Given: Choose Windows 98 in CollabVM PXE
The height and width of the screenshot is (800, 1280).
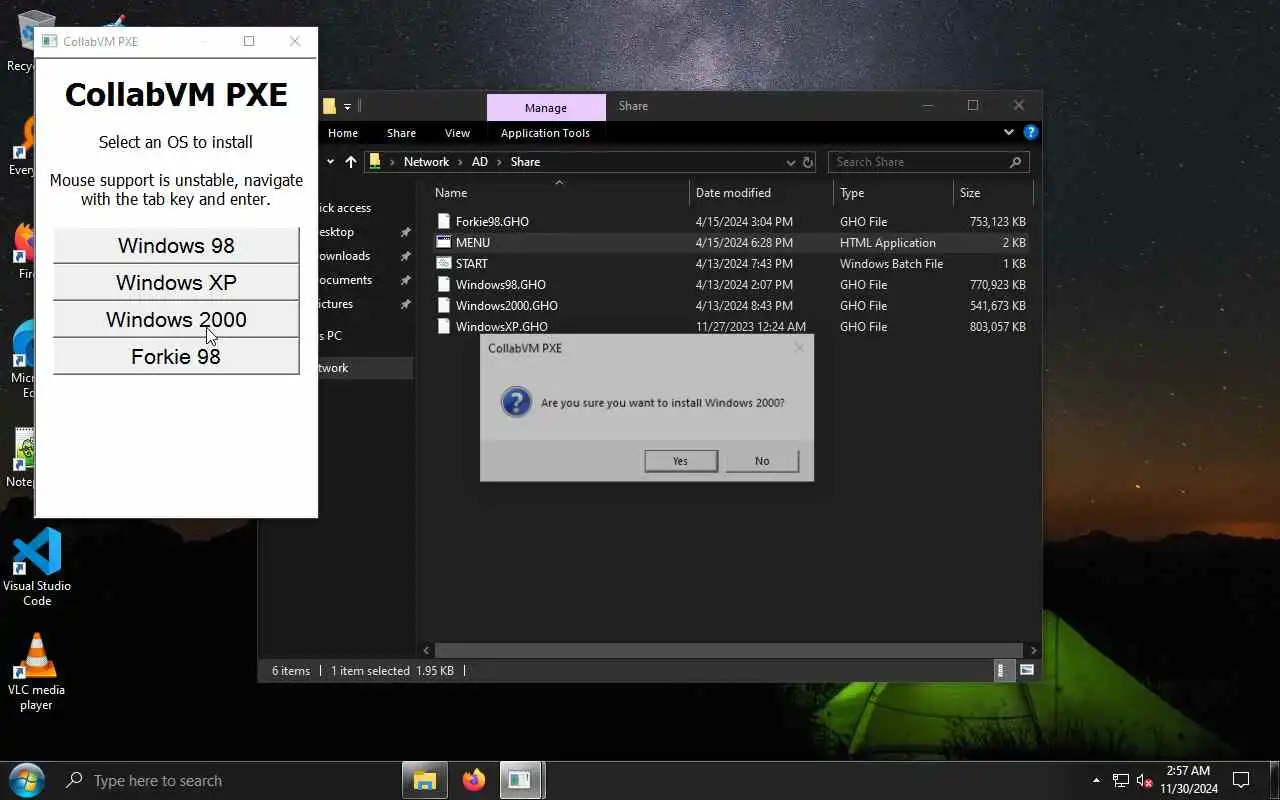Looking at the screenshot, I should 176,246.
